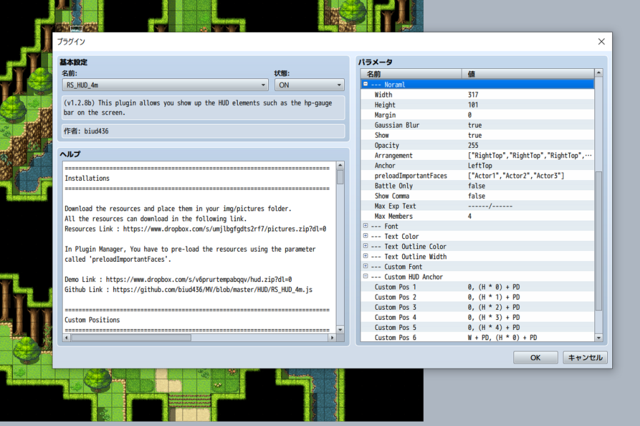Click the Anchor value LeftTop
Image resolution: width=640 pixels, height=426 pixels.
(x=480, y=166)
